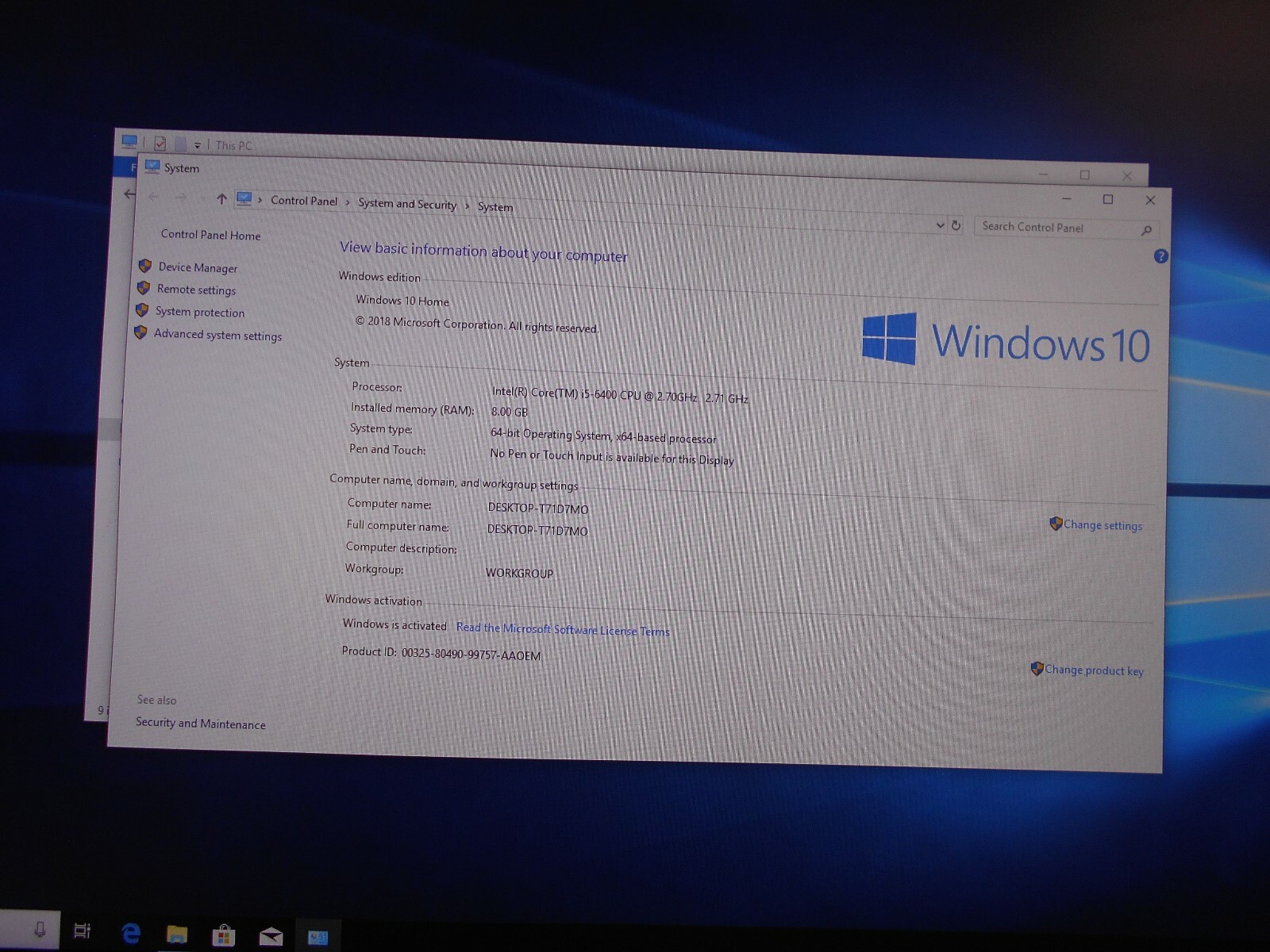The image size is (1270, 952).
Task: Click Properties icon in This PC toolbar
Action: click(160, 144)
